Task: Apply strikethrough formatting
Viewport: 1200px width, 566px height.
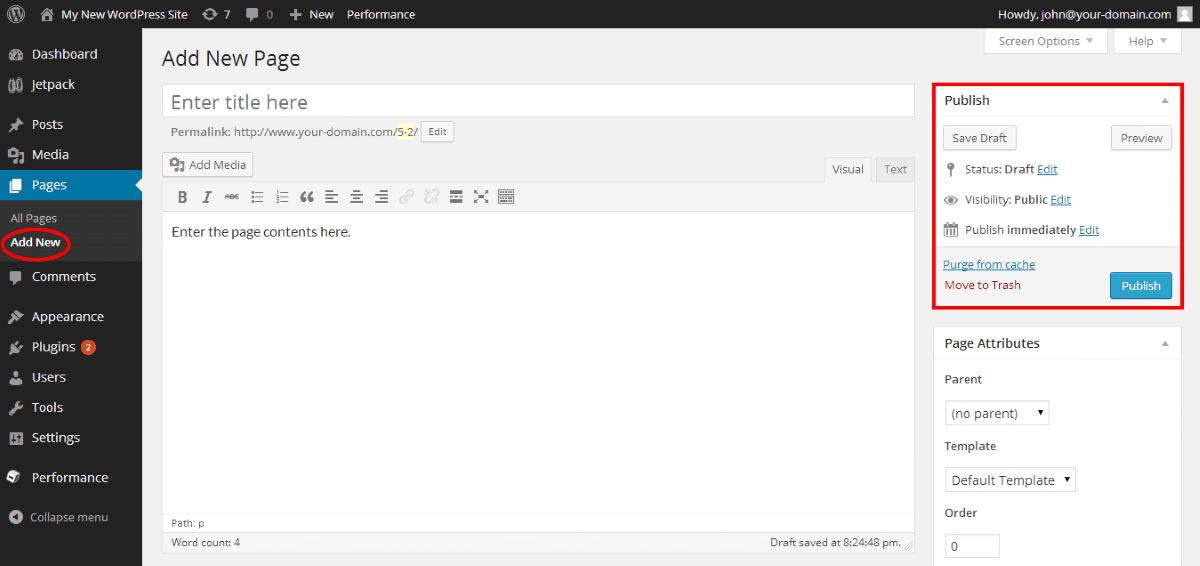Action: 232,197
